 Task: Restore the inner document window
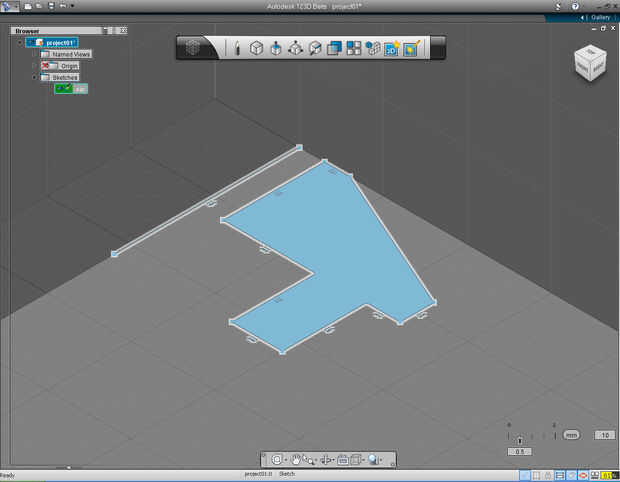pyautogui.click(x=603, y=28)
